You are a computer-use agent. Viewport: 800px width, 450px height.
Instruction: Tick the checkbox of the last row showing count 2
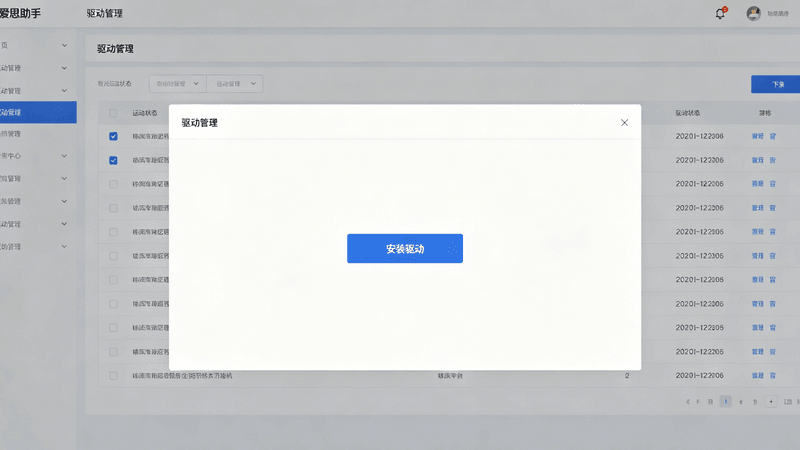coord(113,376)
